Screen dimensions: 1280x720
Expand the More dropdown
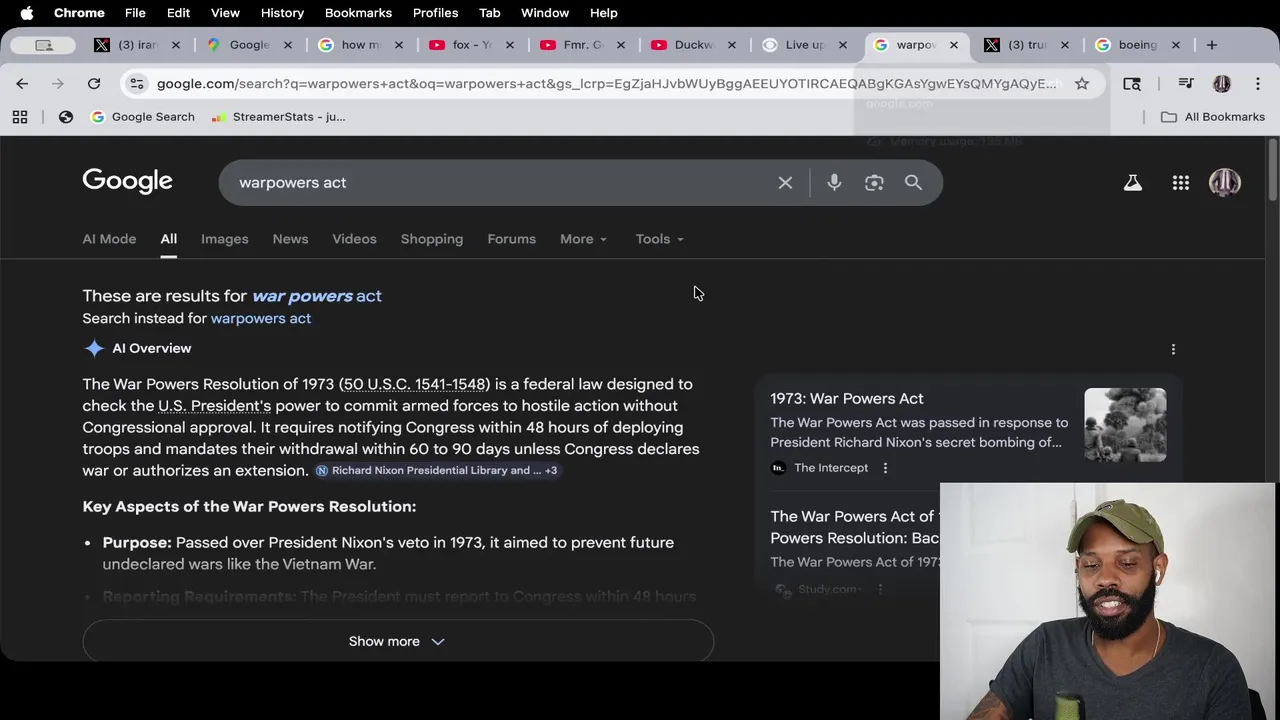[x=583, y=239]
